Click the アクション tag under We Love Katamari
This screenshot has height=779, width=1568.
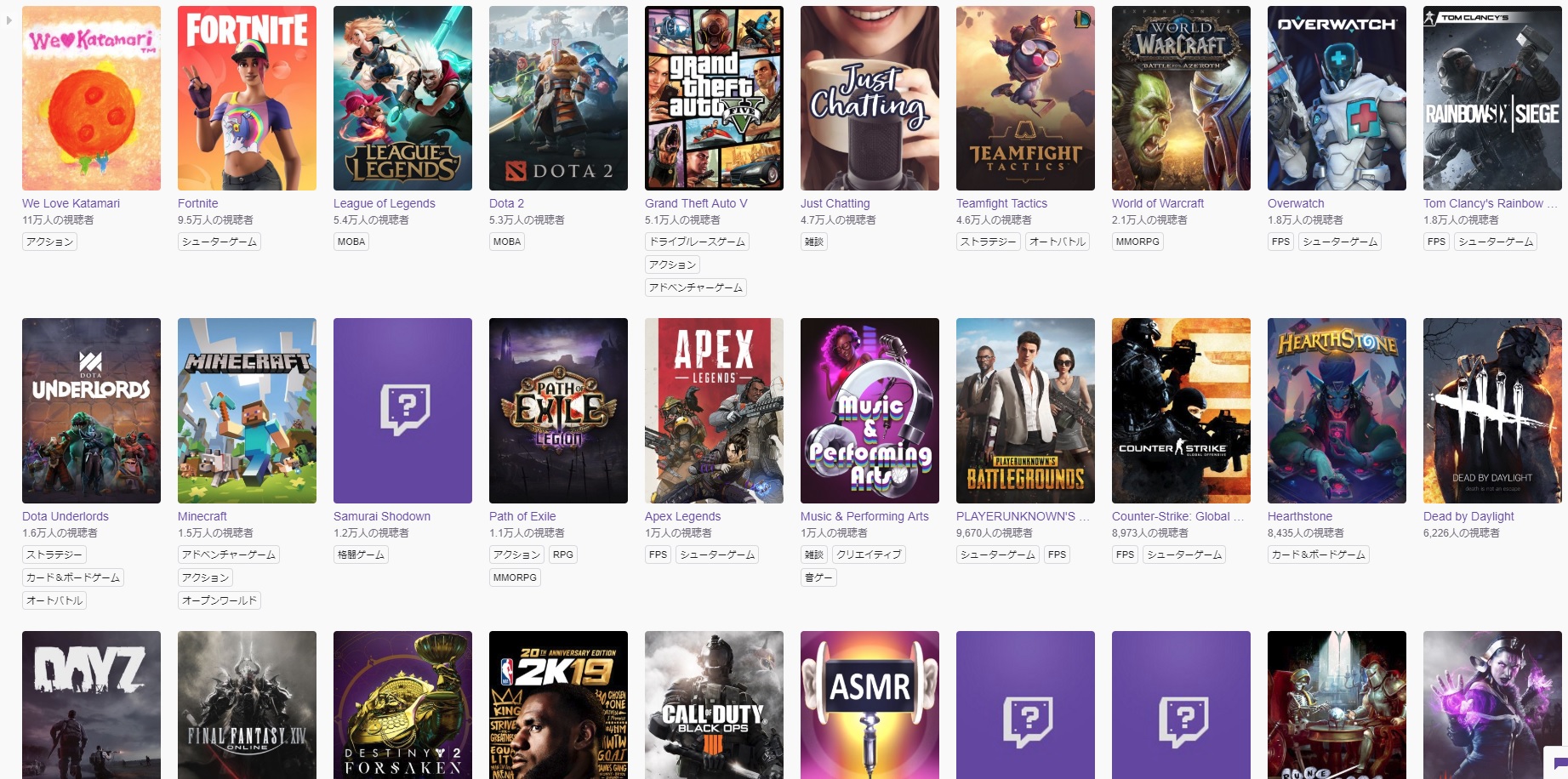coord(49,242)
